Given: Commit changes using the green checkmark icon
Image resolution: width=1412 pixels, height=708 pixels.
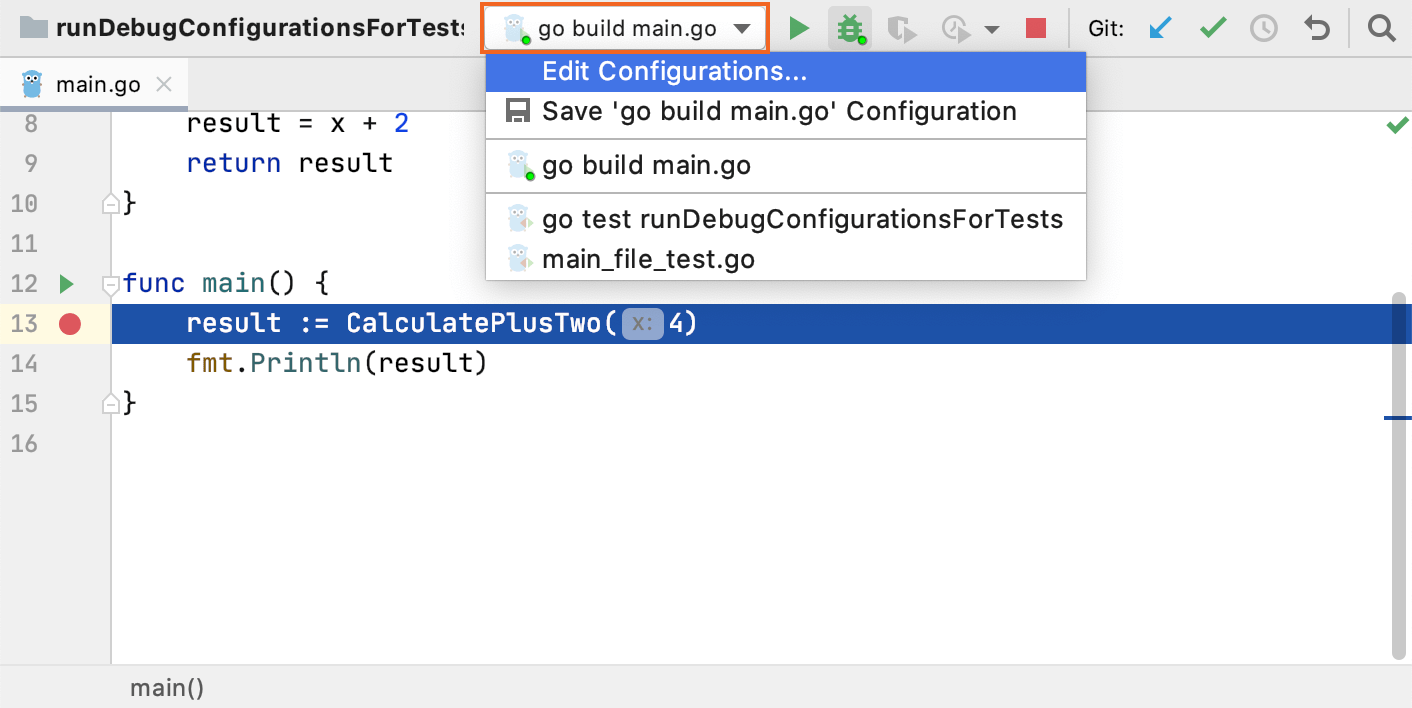Looking at the screenshot, I should pos(1212,27).
